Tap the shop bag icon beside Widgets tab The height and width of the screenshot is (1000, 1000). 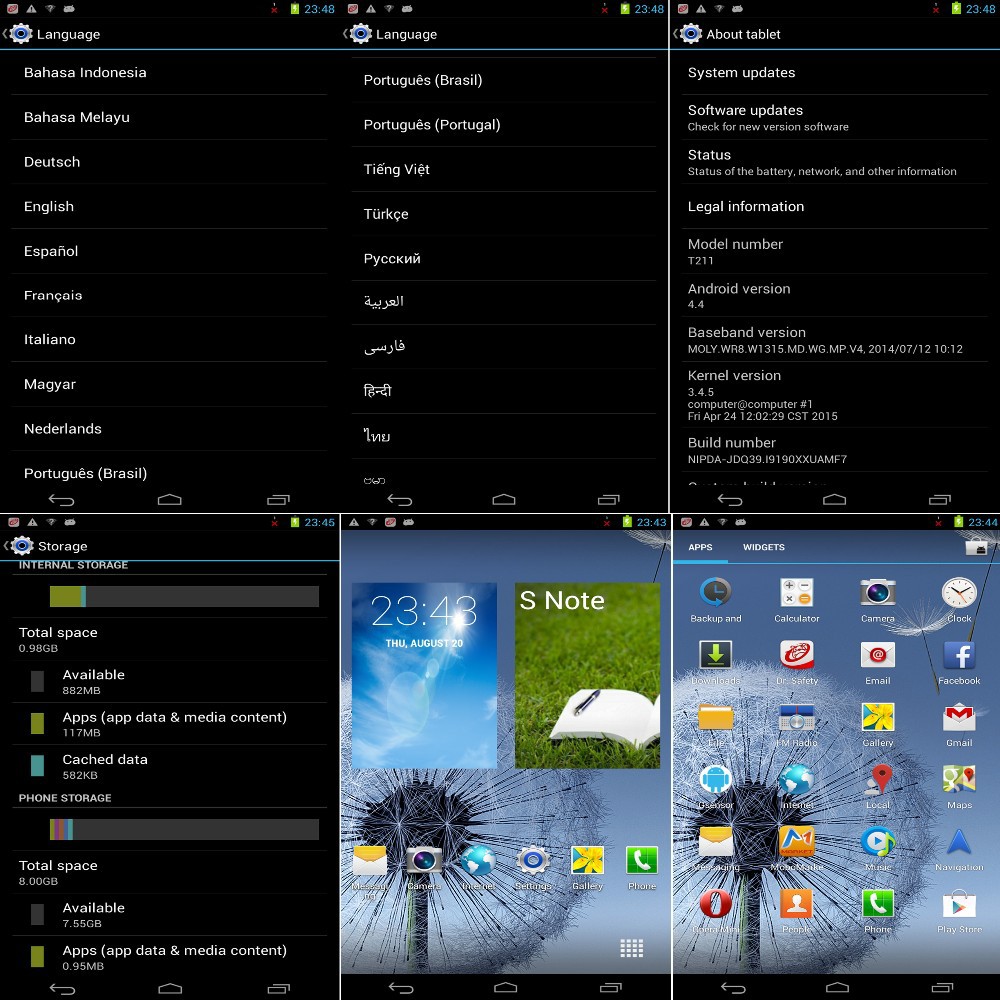pos(975,547)
